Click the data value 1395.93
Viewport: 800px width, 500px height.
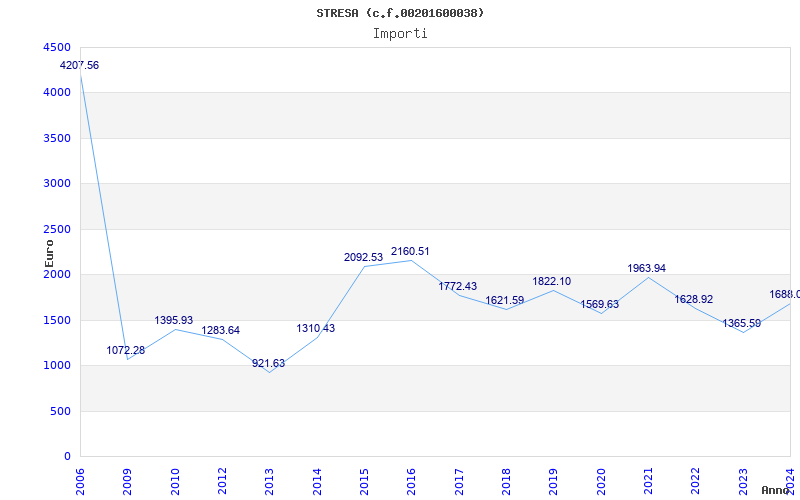(x=173, y=320)
